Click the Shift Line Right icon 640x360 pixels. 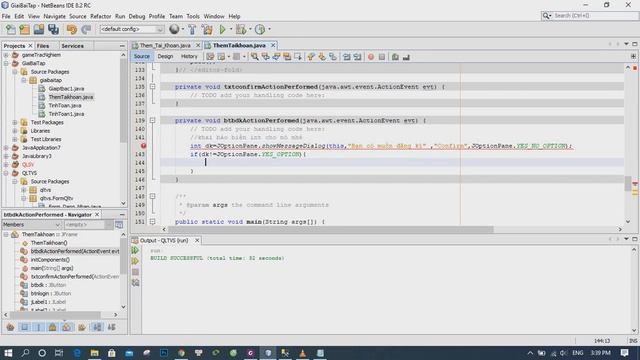(x=358, y=57)
